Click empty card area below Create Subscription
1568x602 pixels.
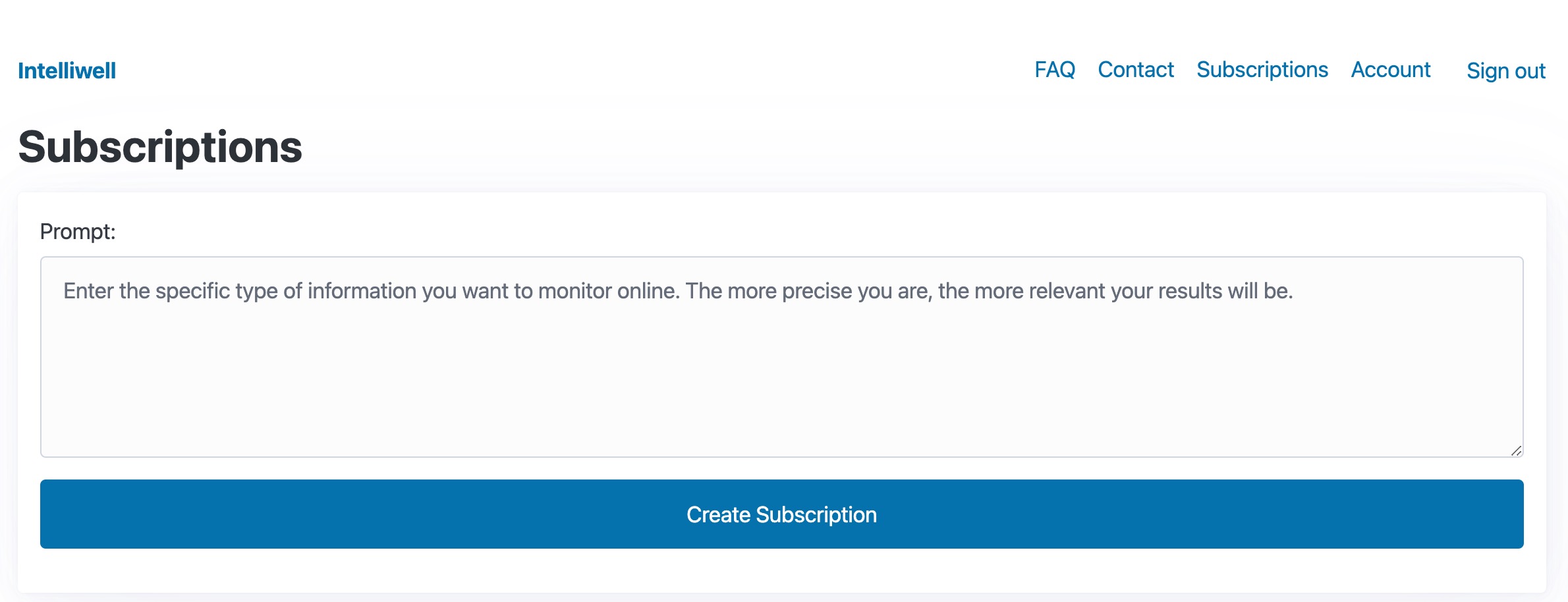(781, 570)
